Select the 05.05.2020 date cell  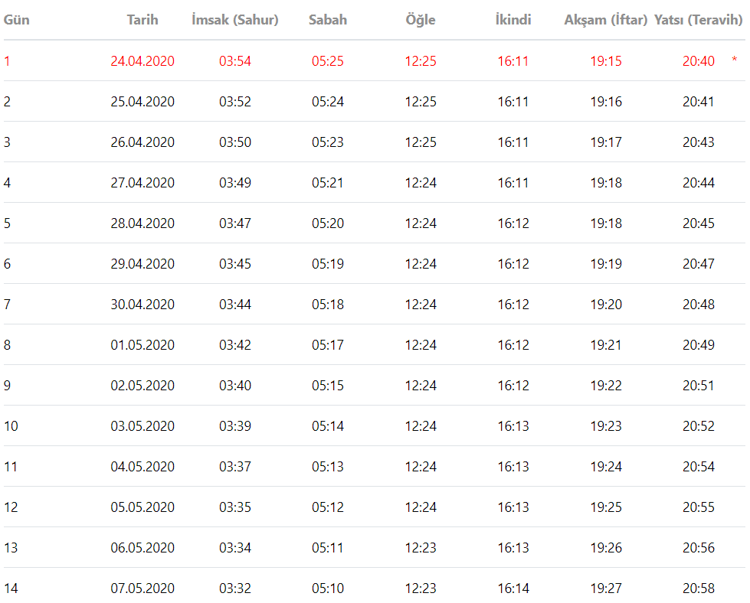tap(142, 507)
